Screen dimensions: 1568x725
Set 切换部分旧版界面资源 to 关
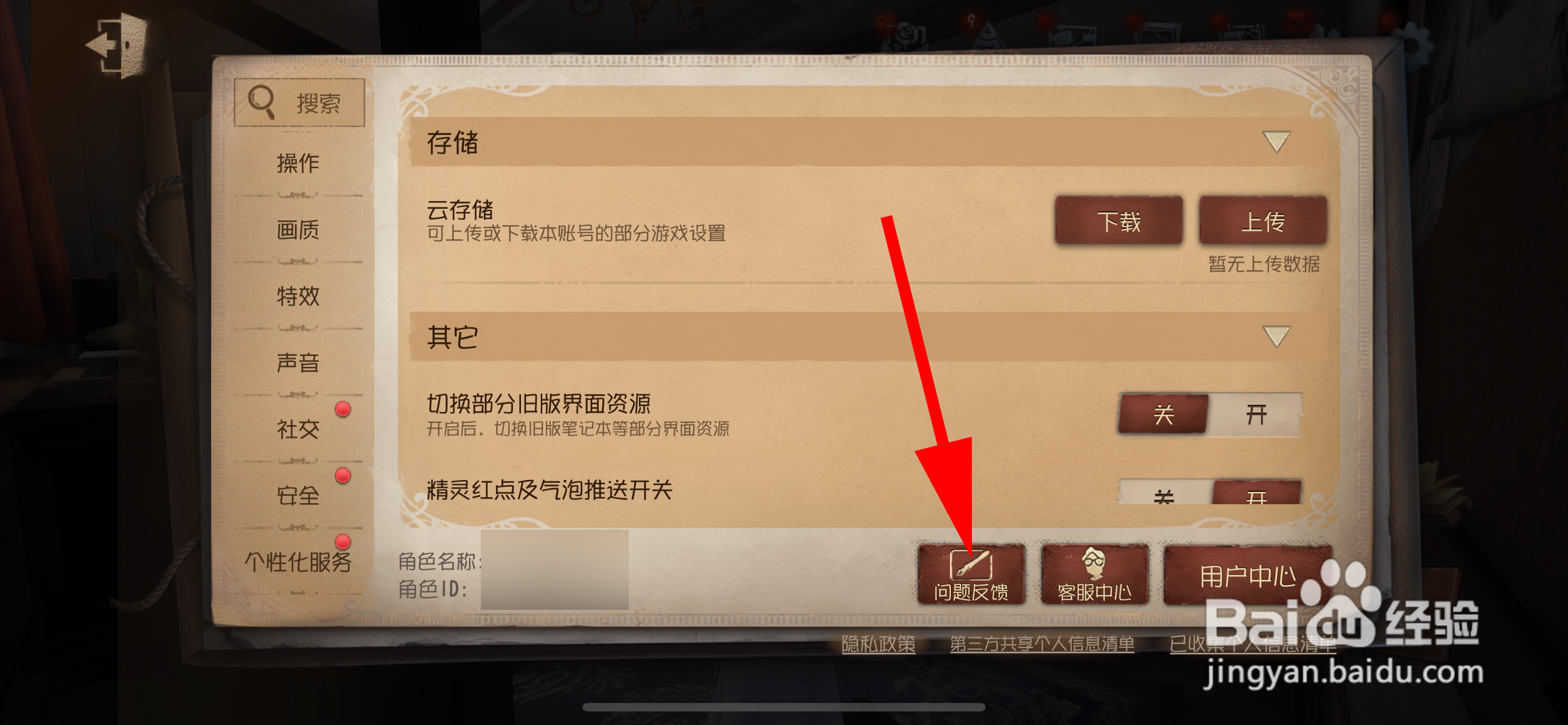click(x=1163, y=415)
